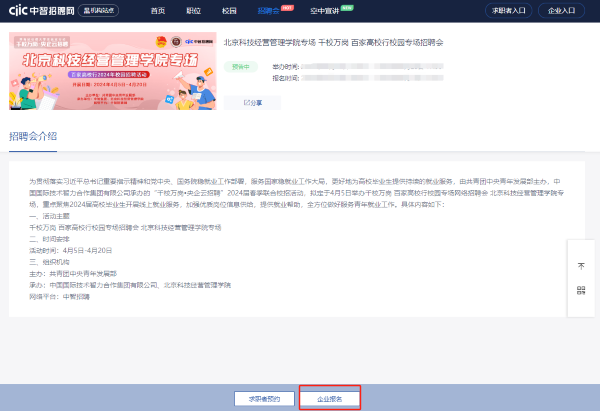The width and height of the screenshot is (600, 411).
Task: Click the NEW badge beside 招聘会
Action: pos(287,6)
